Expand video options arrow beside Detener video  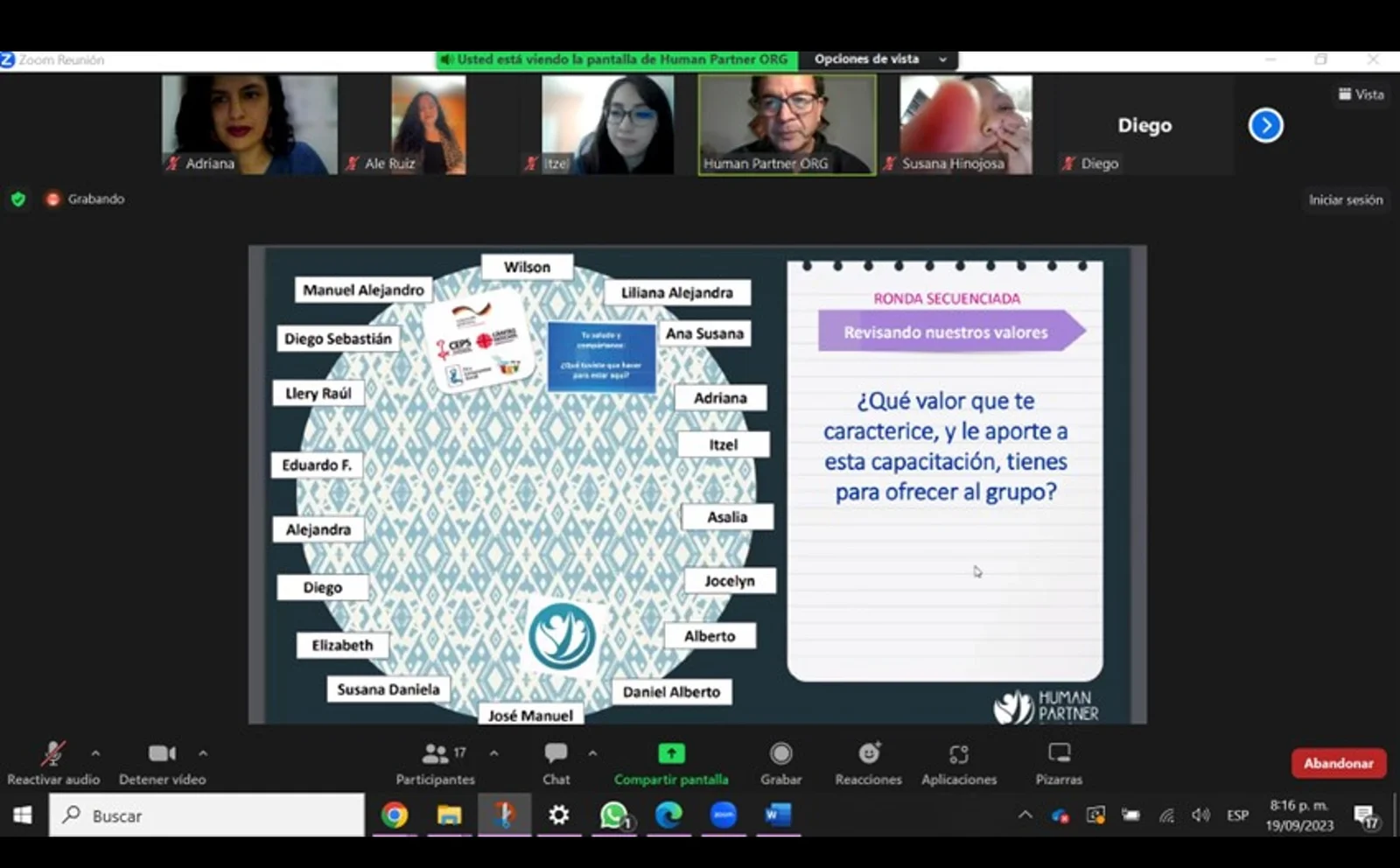[x=203, y=753]
